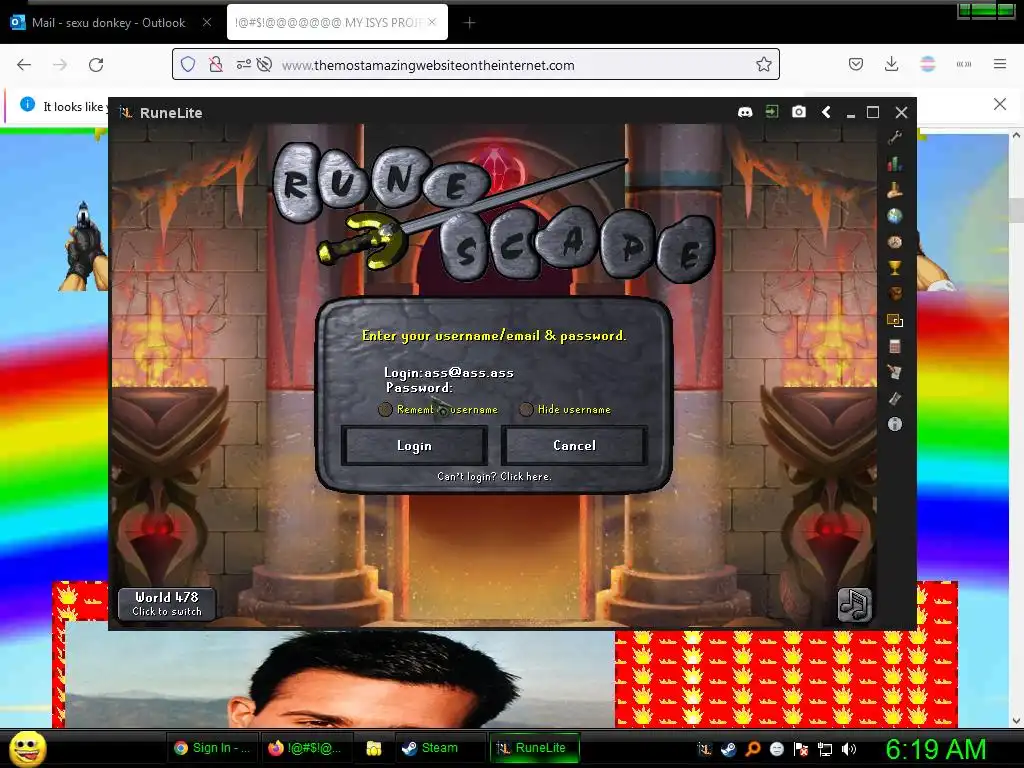This screenshot has width=1024, height=768.
Task: Click the "Can't login? Click here." link
Action: coord(494,477)
